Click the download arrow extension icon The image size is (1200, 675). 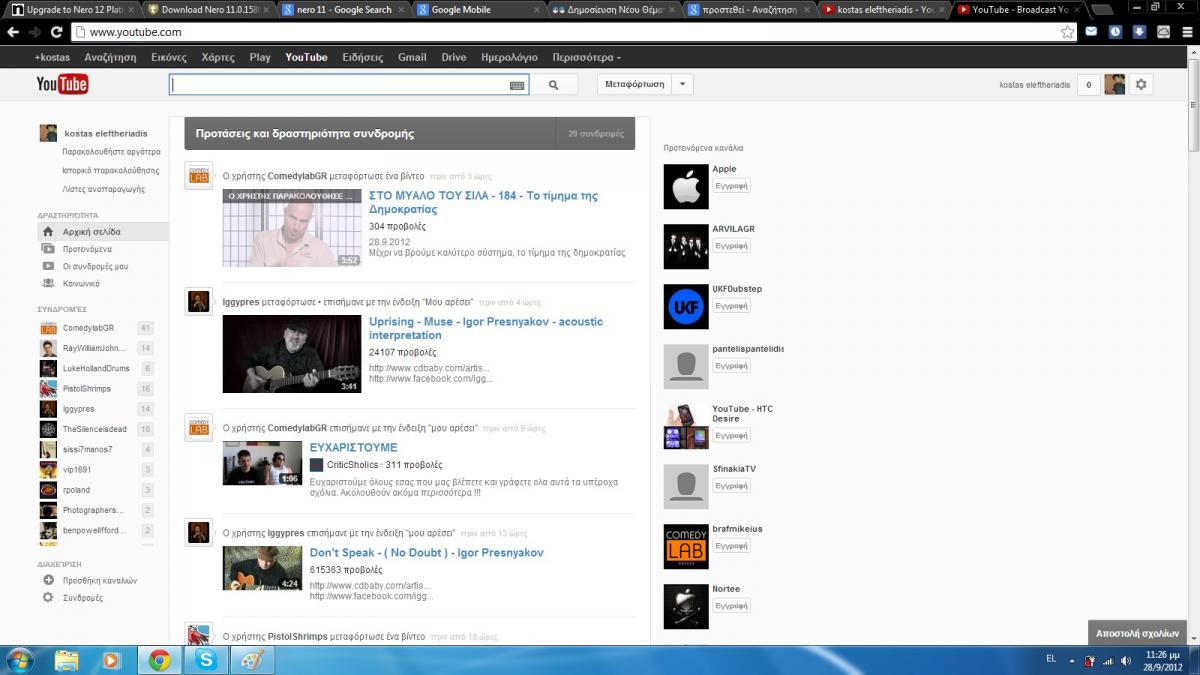(x=1139, y=32)
